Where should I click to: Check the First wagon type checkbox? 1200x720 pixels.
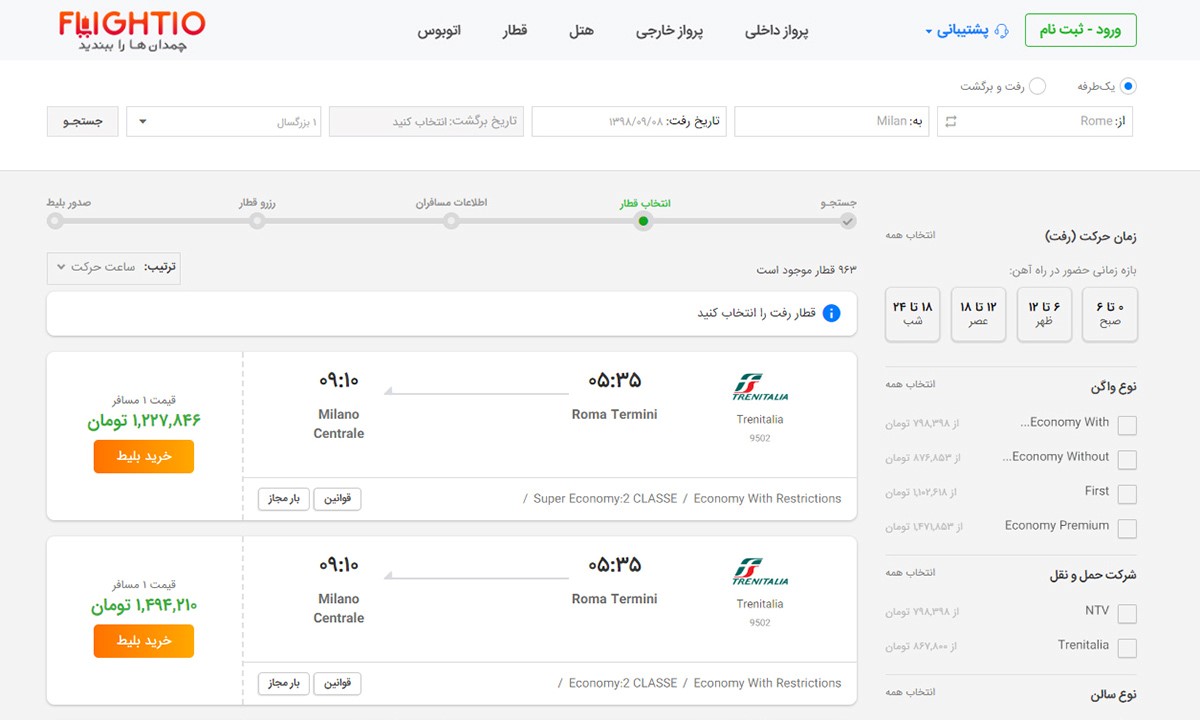pos(1127,494)
